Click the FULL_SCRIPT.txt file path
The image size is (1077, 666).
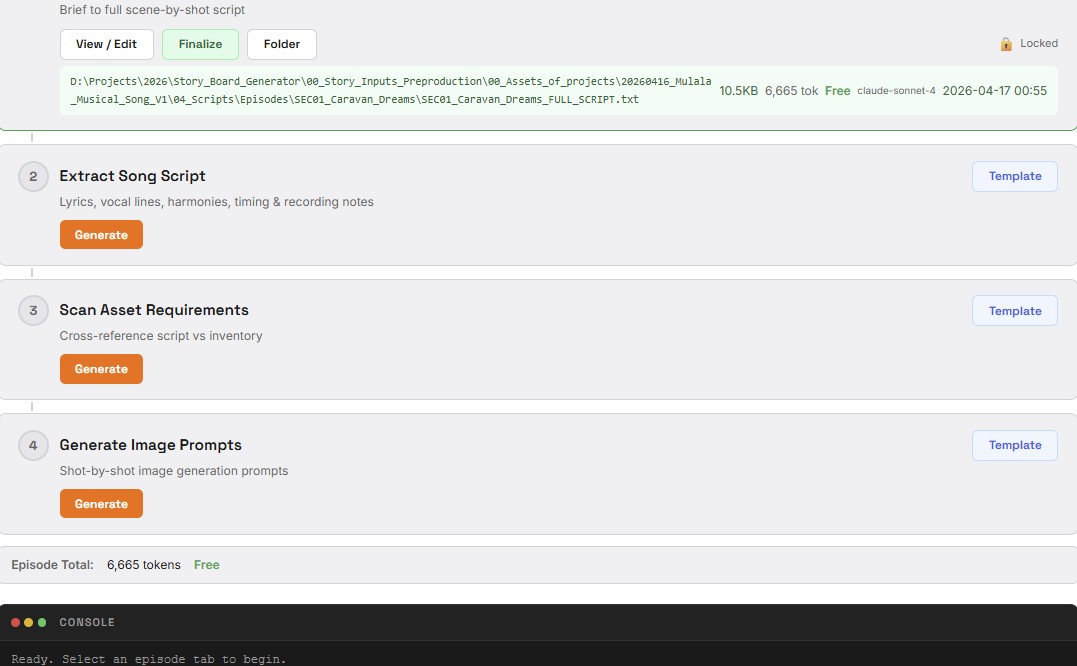(x=390, y=90)
